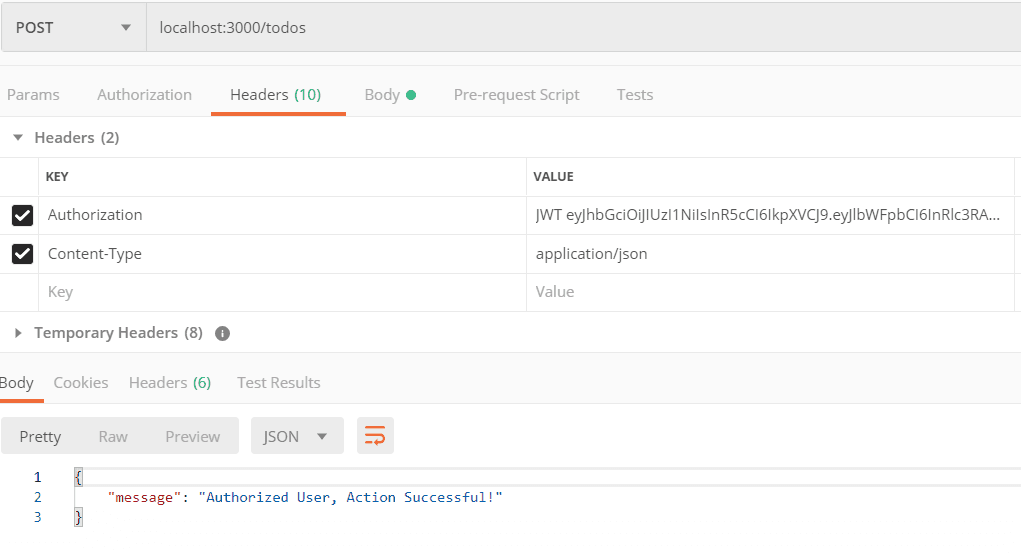
Task: Select the response Body tab
Action: coord(17,382)
